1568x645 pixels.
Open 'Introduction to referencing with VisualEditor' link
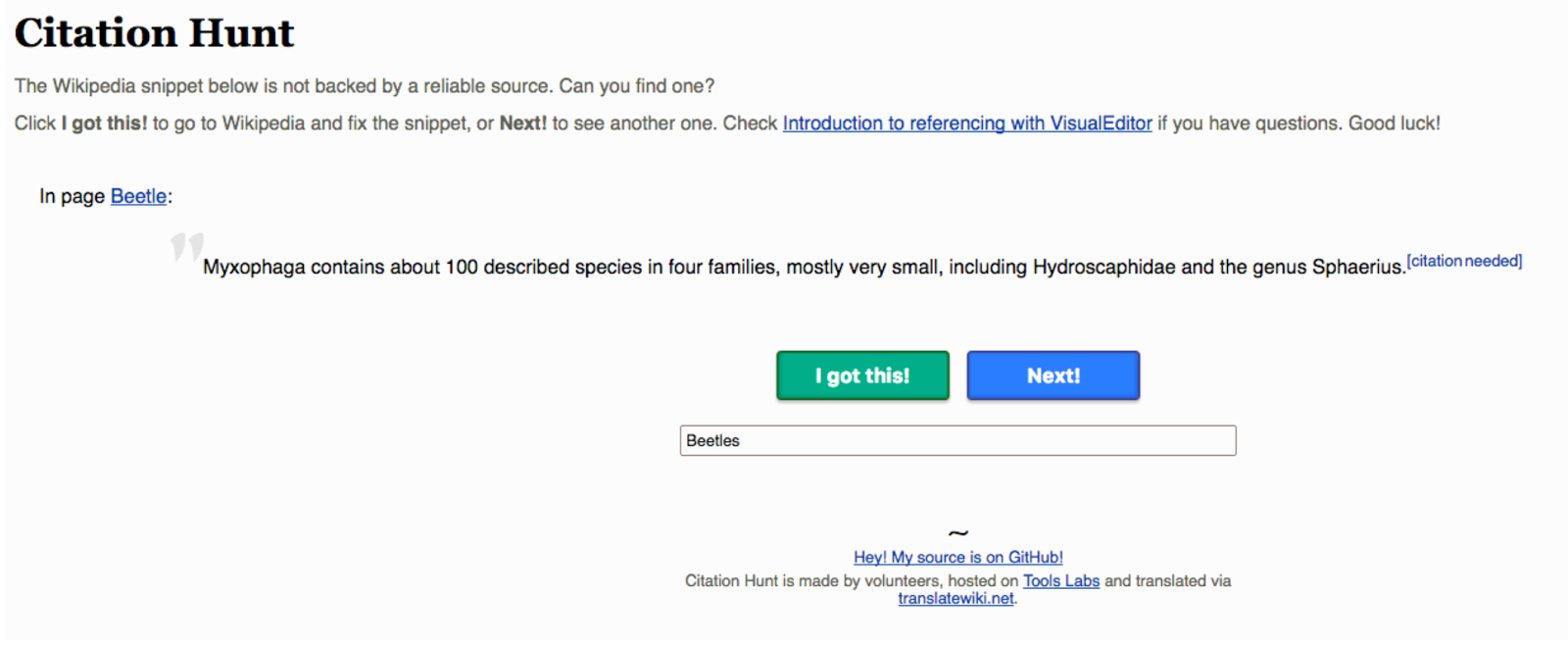pyautogui.click(x=966, y=124)
